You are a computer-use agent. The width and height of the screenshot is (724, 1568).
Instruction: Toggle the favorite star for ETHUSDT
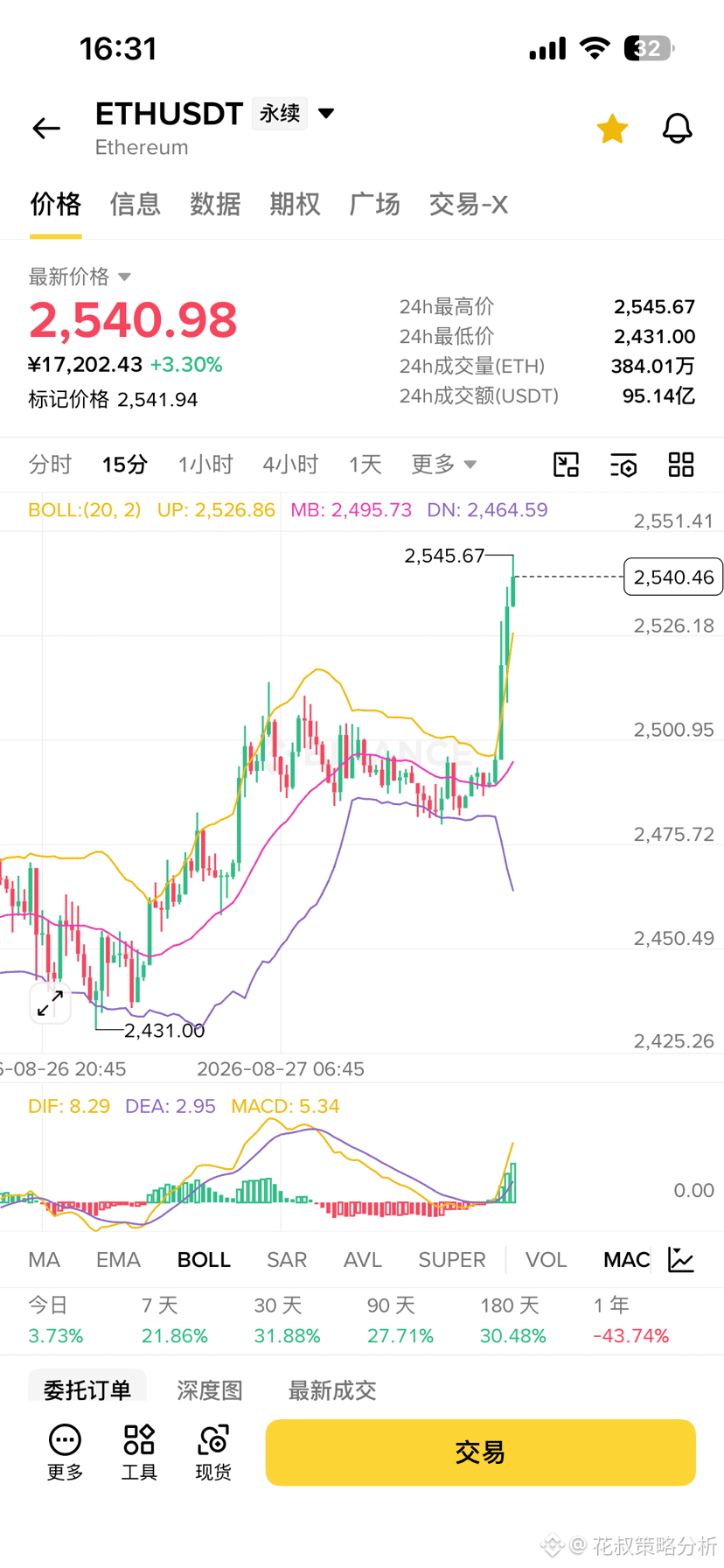coord(612,129)
